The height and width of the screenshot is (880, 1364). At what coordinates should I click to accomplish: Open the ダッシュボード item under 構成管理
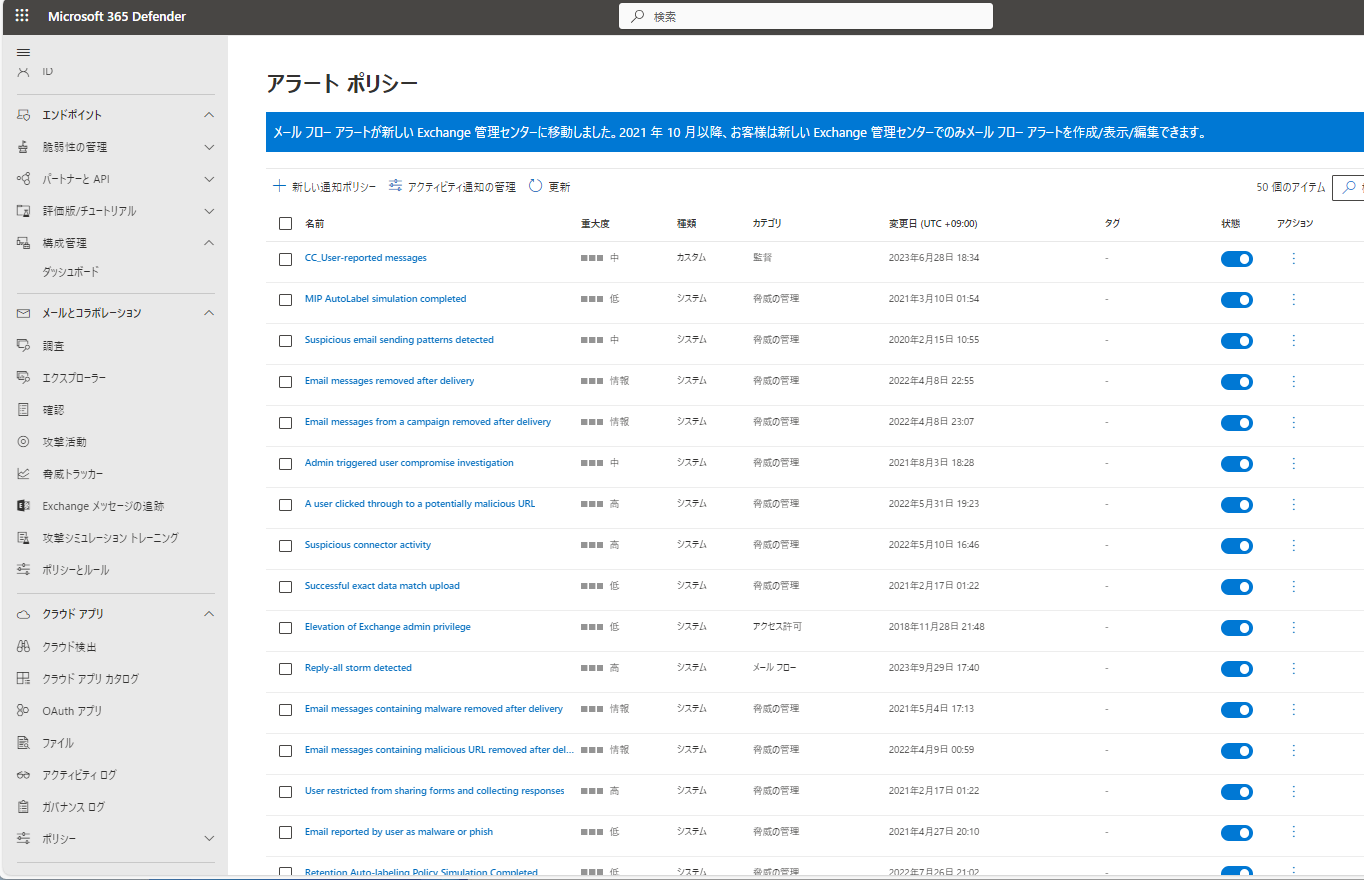(x=71, y=272)
